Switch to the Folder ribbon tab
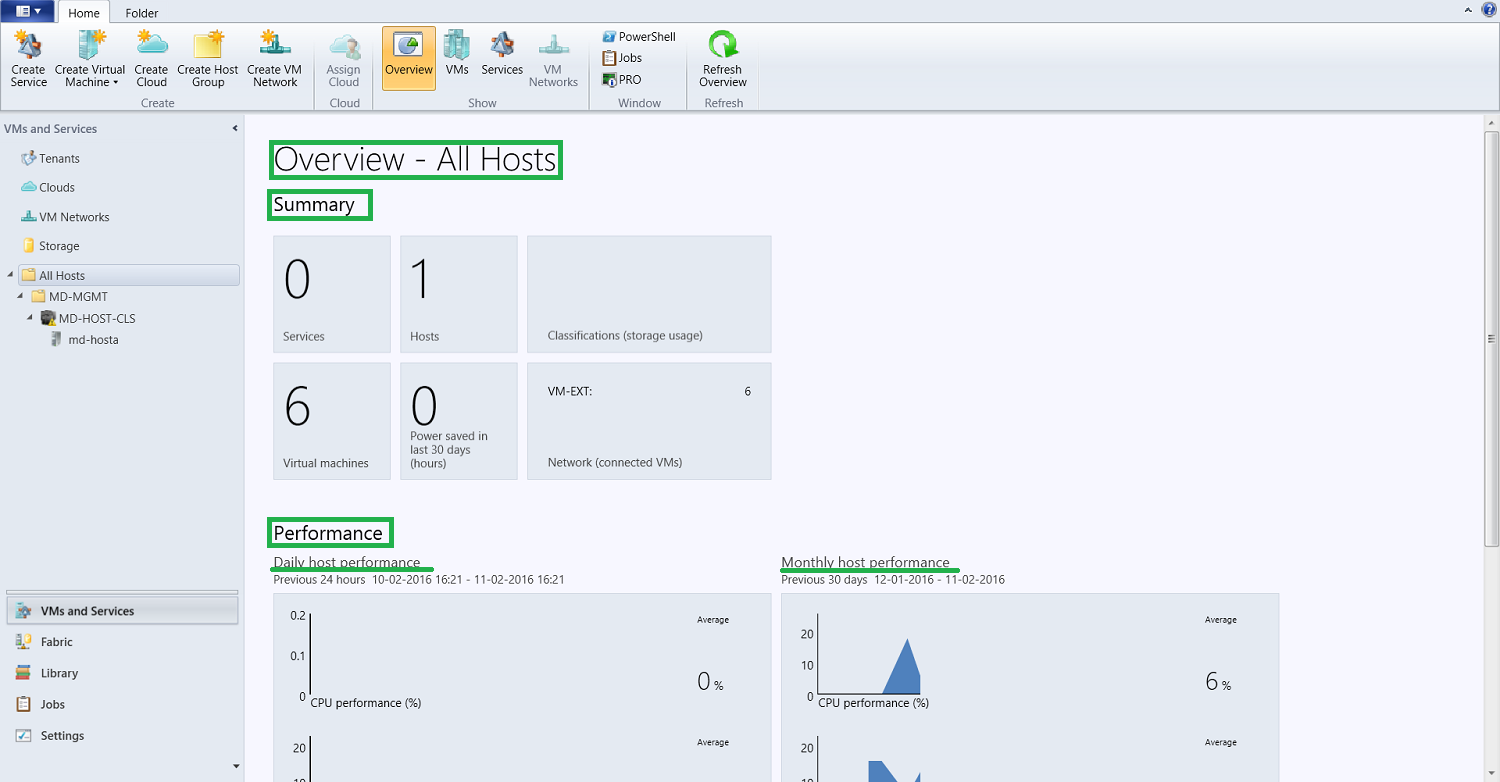Image resolution: width=1500 pixels, height=782 pixels. tap(141, 13)
